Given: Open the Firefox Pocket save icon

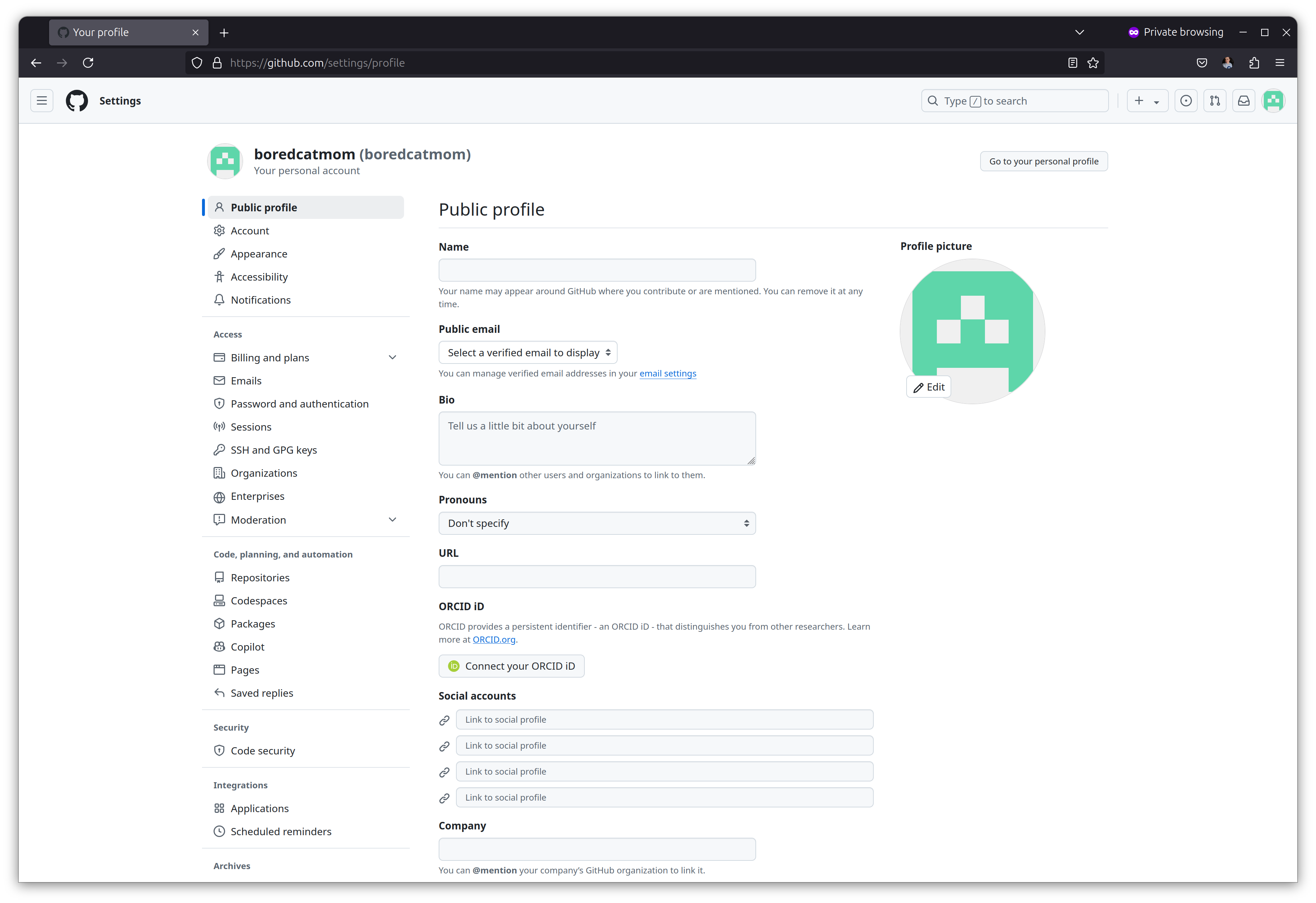Looking at the screenshot, I should pyautogui.click(x=1202, y=63).
